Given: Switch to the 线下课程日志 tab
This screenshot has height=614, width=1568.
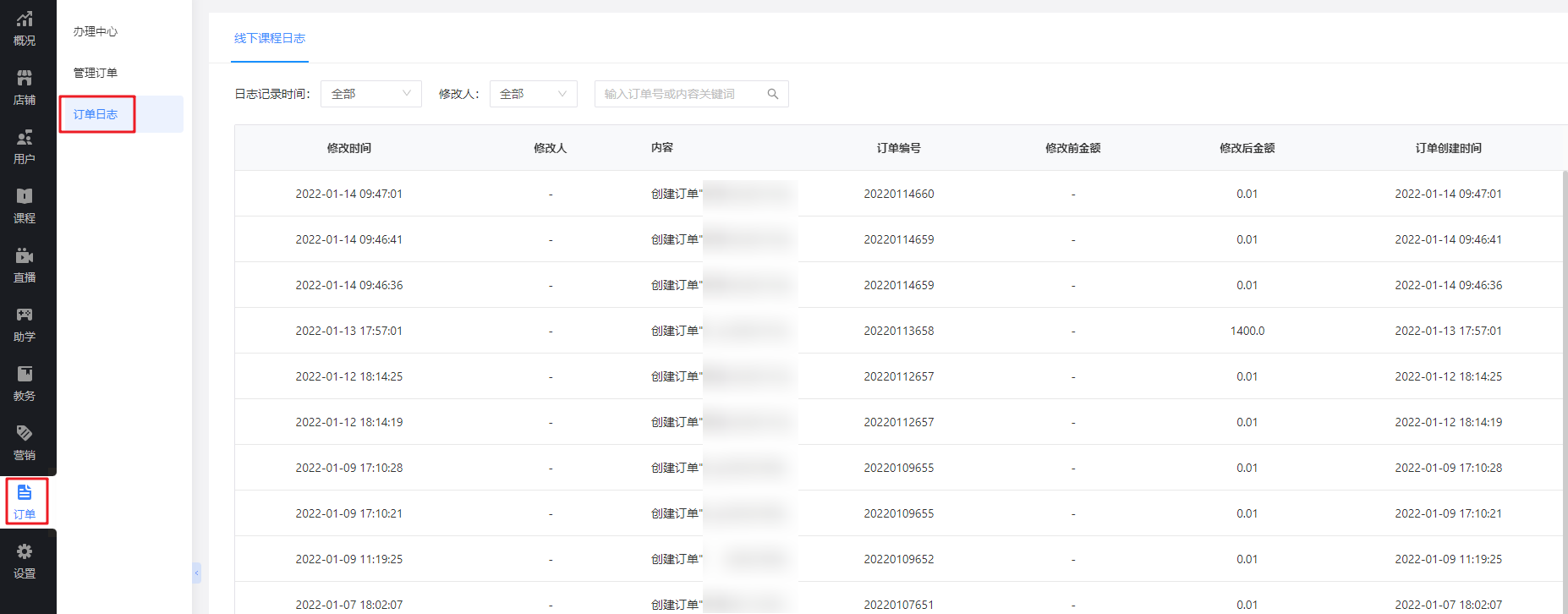Looking at the screenshot, I should tap(270, 38).
